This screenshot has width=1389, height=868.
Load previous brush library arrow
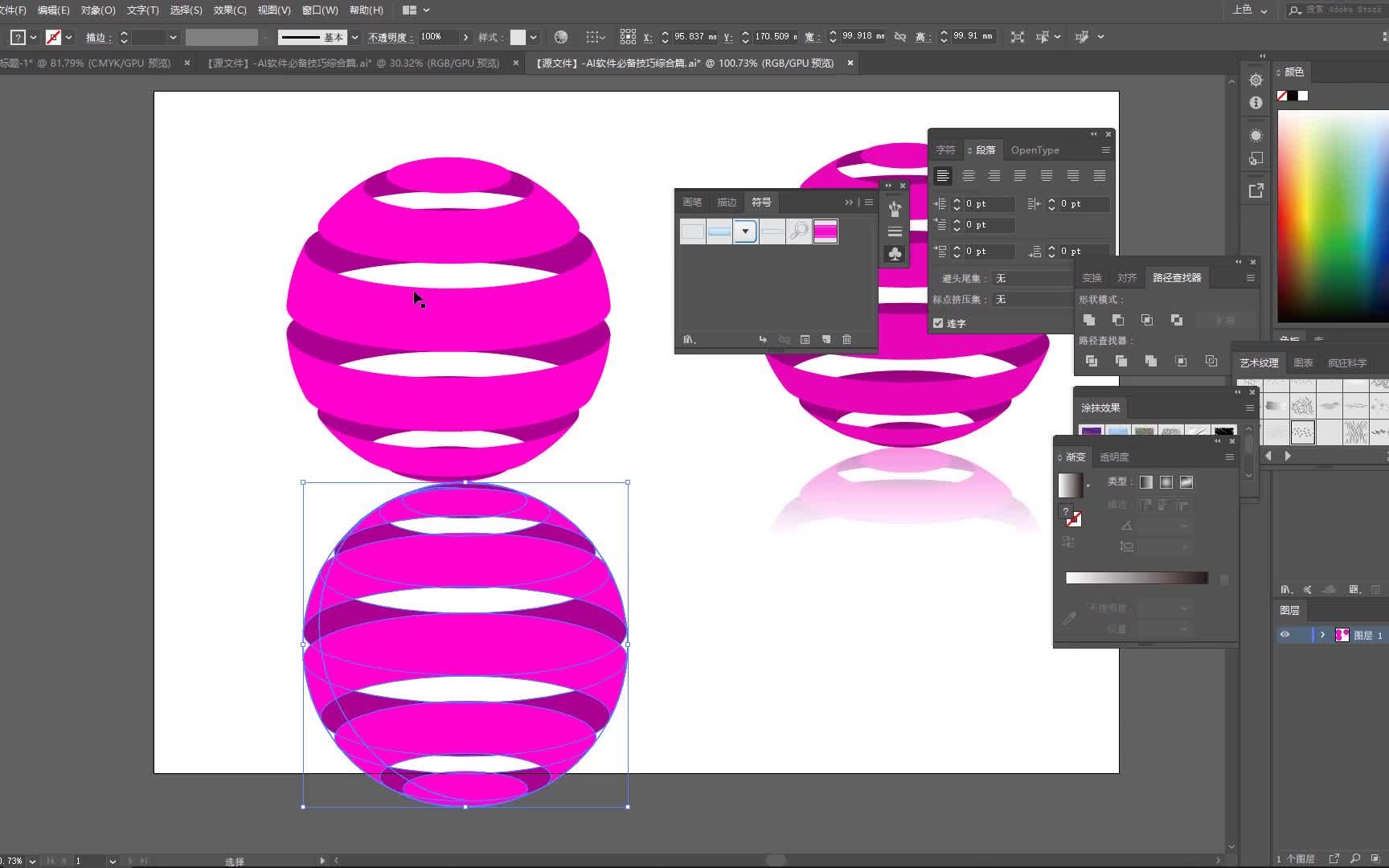coord(1269,456)
